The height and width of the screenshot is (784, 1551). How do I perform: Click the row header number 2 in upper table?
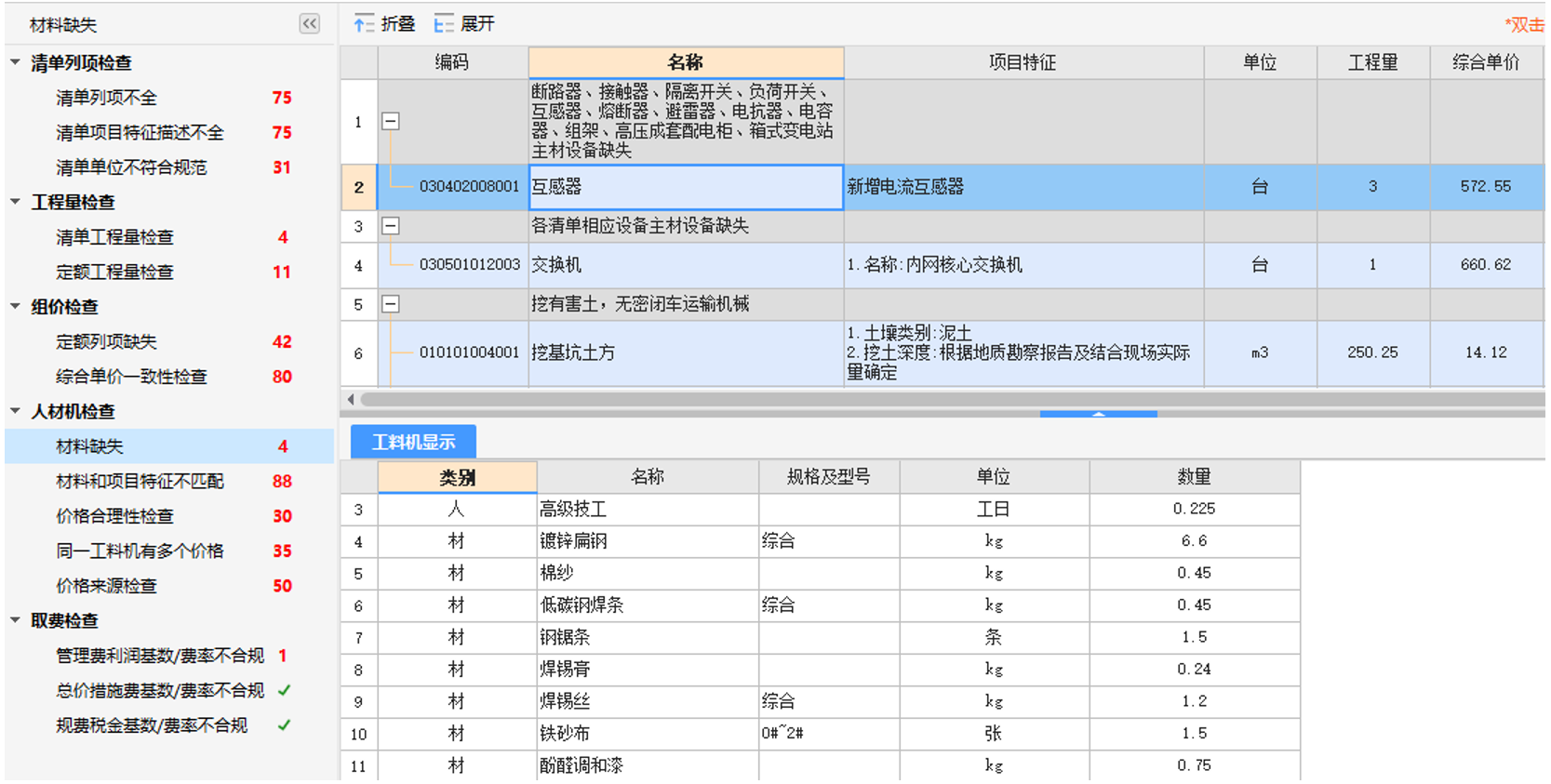pos(358,187)
